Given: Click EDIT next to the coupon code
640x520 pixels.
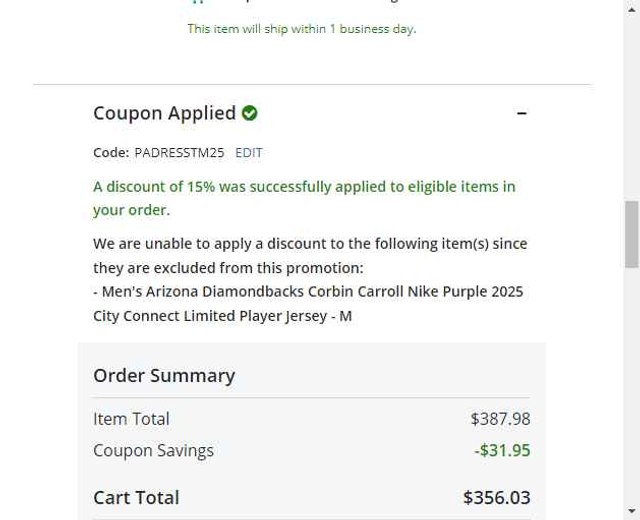Looking at the screenshot, I should (x=248, y=153).
